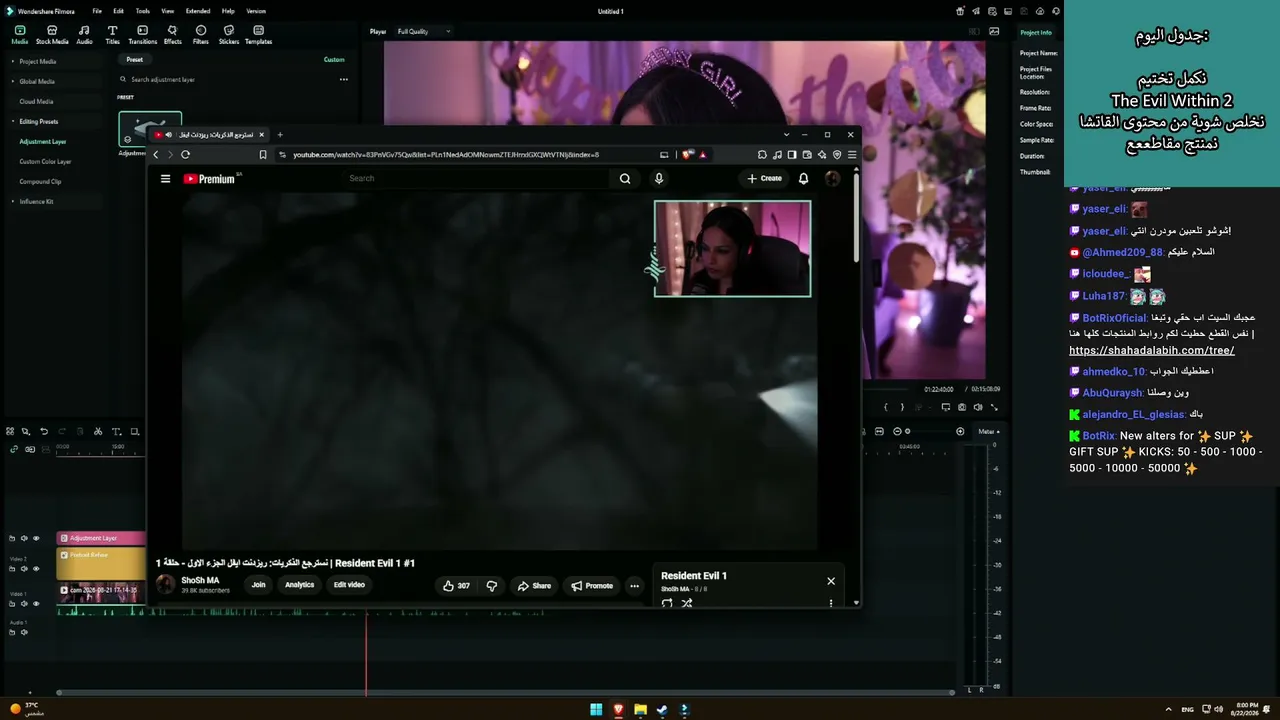Open the Filters tab in Filmora
The width and height of the screenshot is (1280, 720).
pyautogui.click(x=201, y=35)
